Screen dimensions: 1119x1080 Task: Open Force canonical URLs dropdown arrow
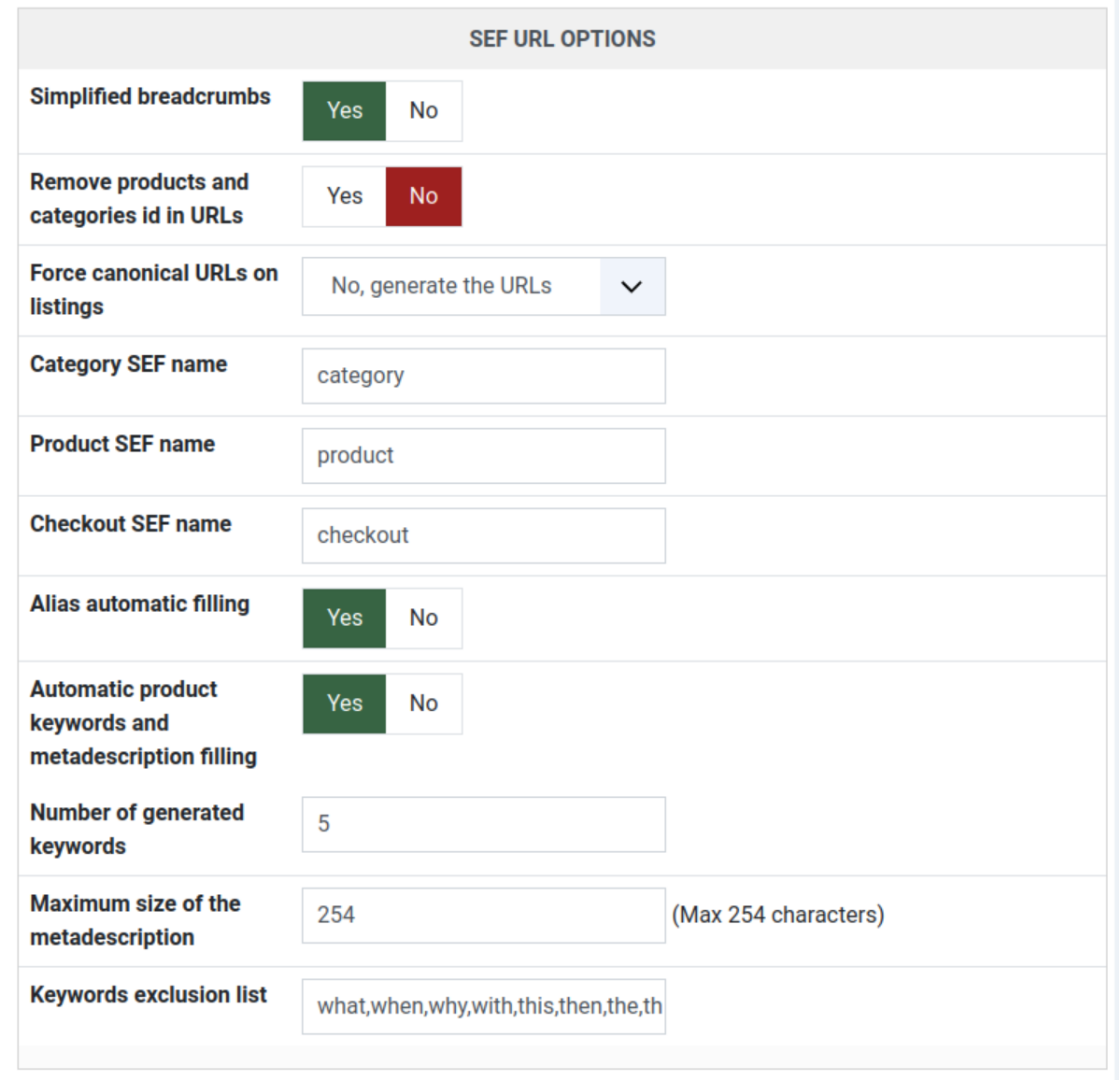pos(632,286)
